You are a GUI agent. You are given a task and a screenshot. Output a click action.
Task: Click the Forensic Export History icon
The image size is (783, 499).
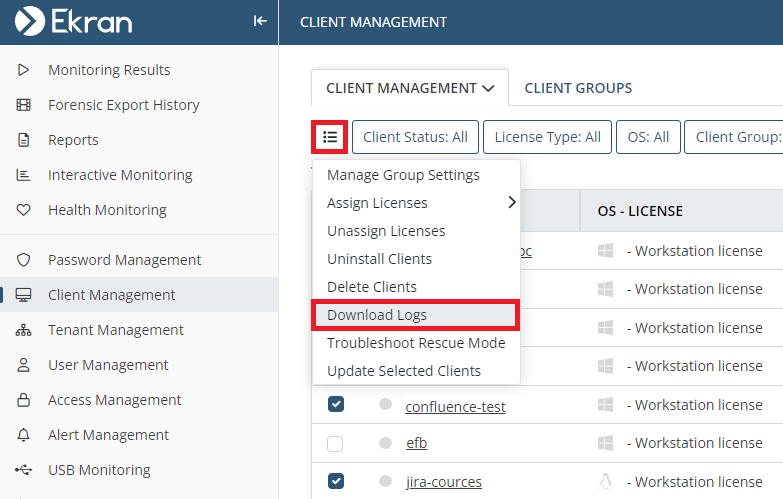pyautogui.click(x=24, y=105)
